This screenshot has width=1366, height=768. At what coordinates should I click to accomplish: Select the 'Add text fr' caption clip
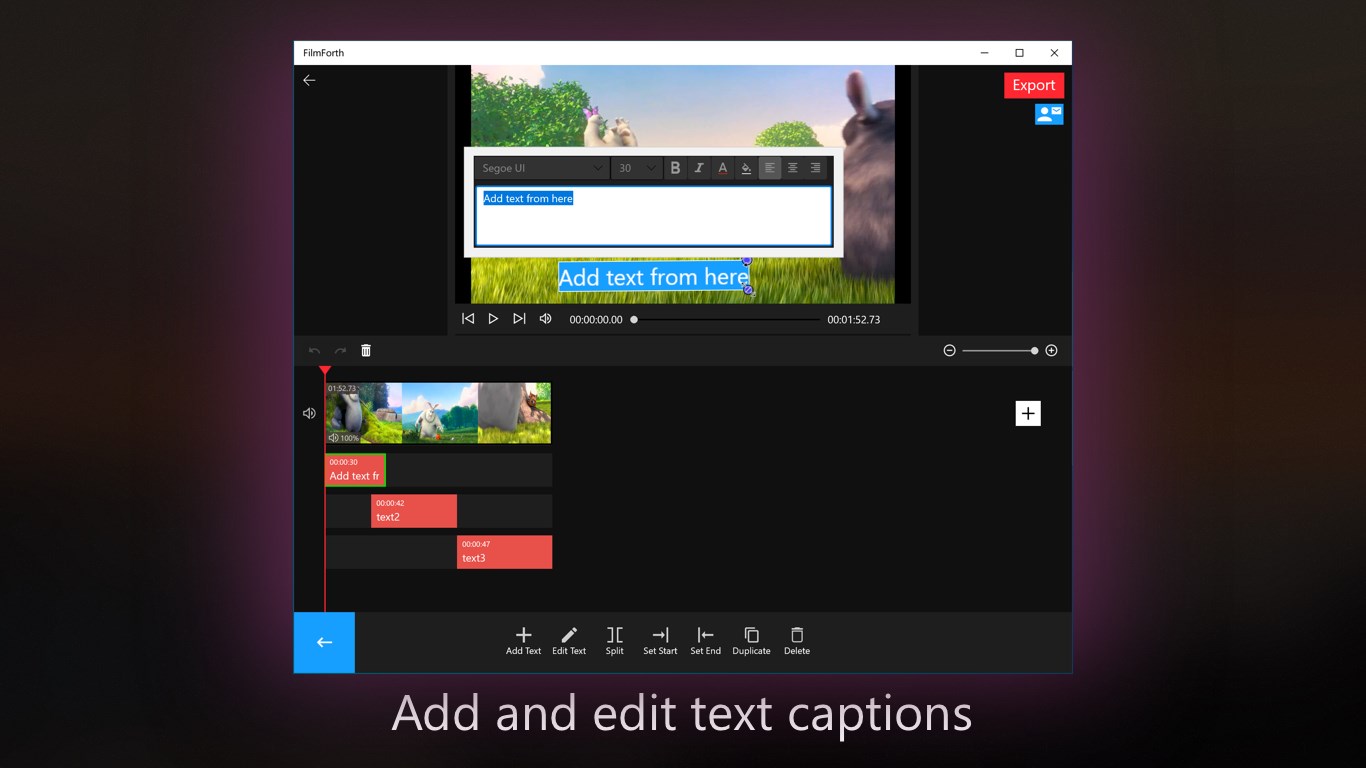355,470
